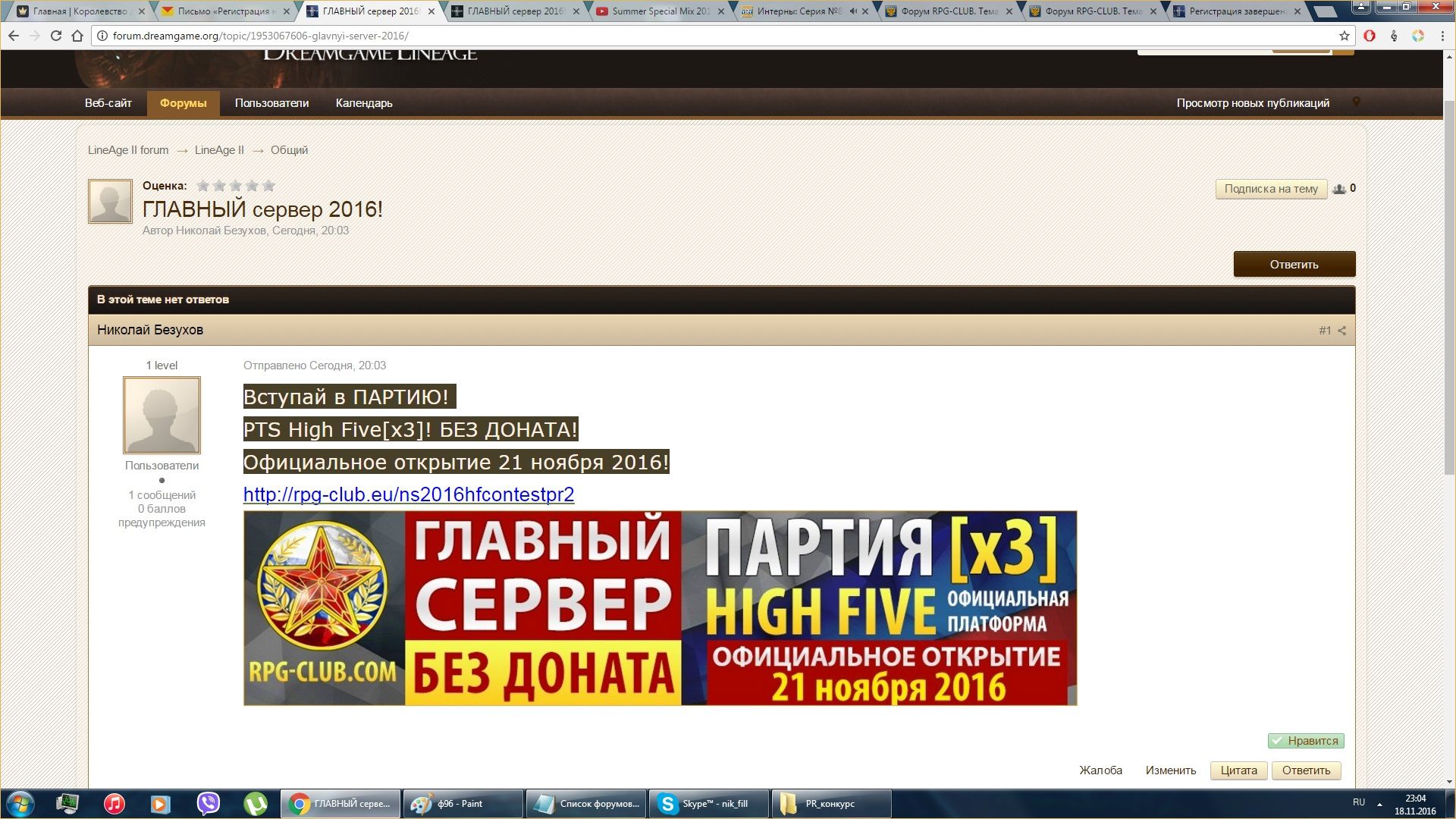Click the topic author avatar beside title
The width and height of the screenshot is (1456, 819).
[110, 201]
